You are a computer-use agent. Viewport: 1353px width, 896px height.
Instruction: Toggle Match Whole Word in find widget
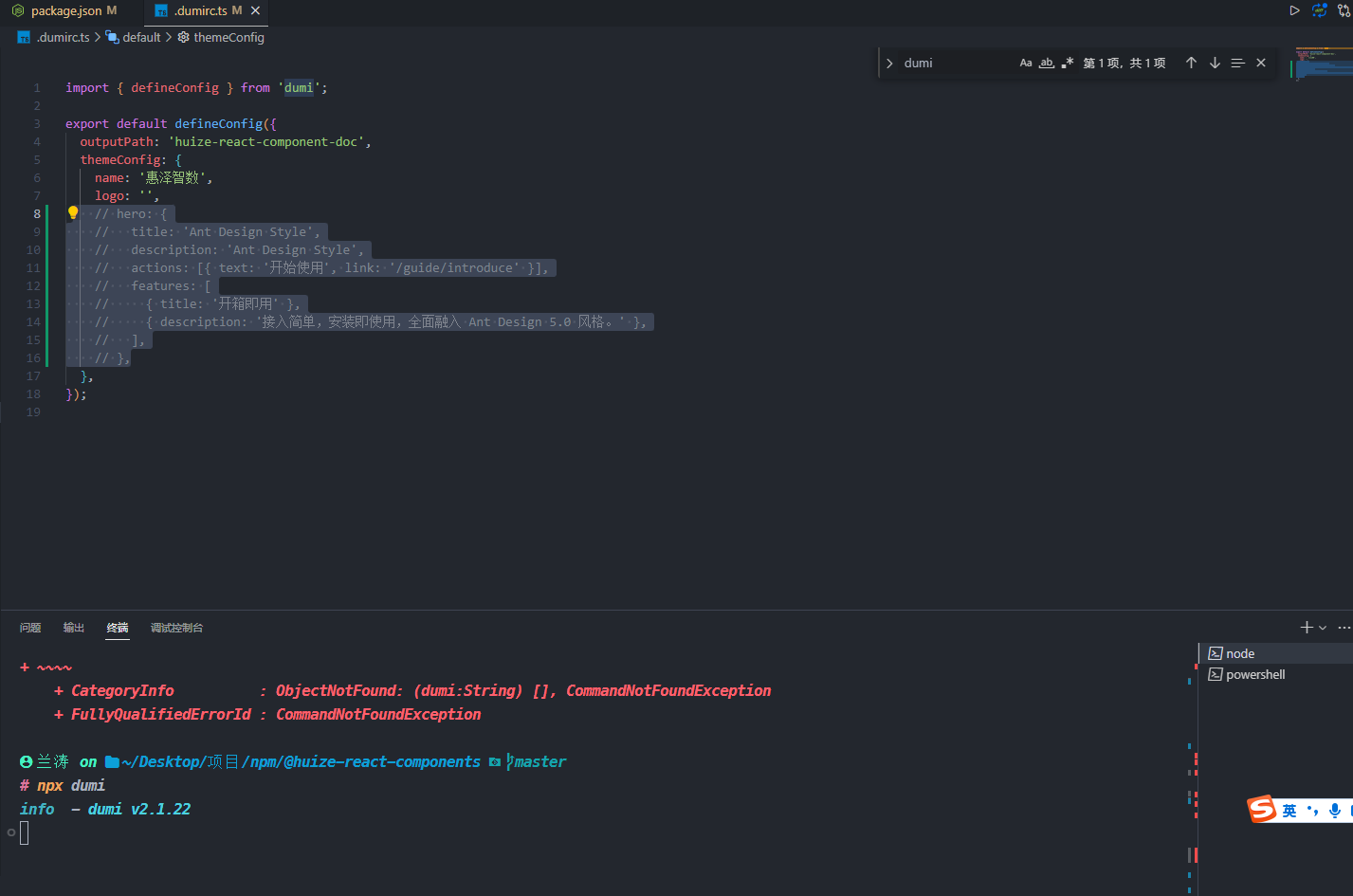(x=1047, y=63)
